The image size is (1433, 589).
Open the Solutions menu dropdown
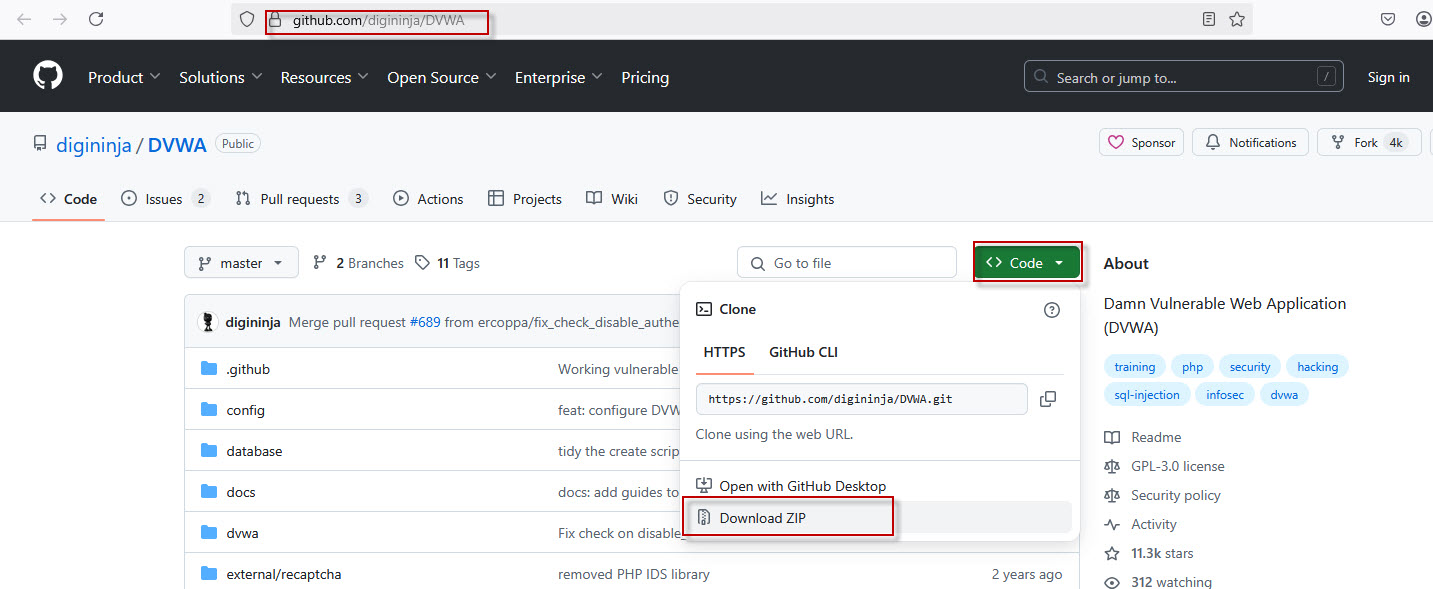tap(221, 77)
